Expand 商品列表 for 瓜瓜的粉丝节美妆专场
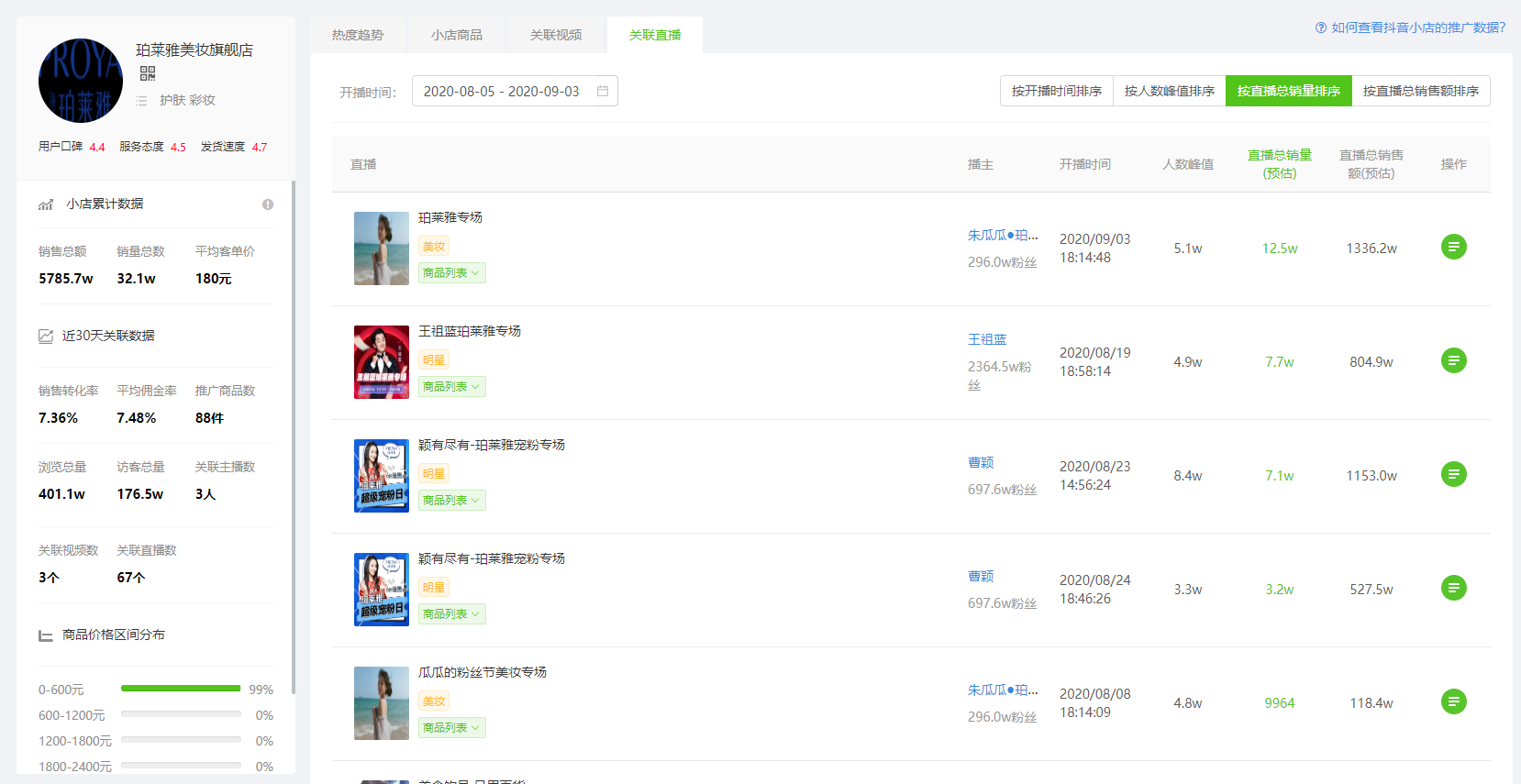This screenshot has width=1521, height=784. 452,727
